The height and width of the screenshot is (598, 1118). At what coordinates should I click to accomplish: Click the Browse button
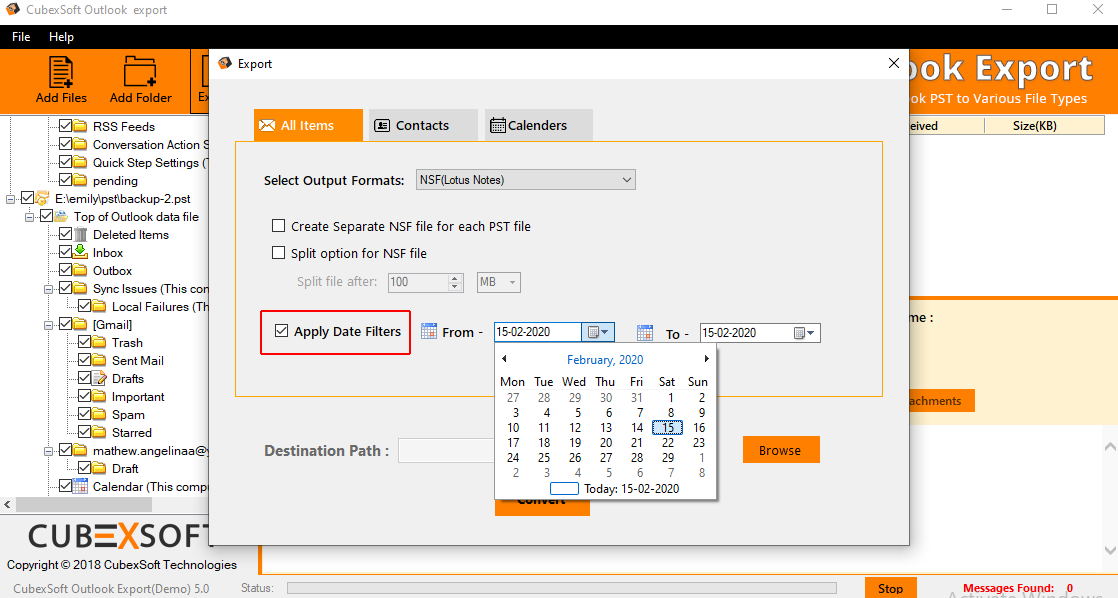(x=780, y=450)
